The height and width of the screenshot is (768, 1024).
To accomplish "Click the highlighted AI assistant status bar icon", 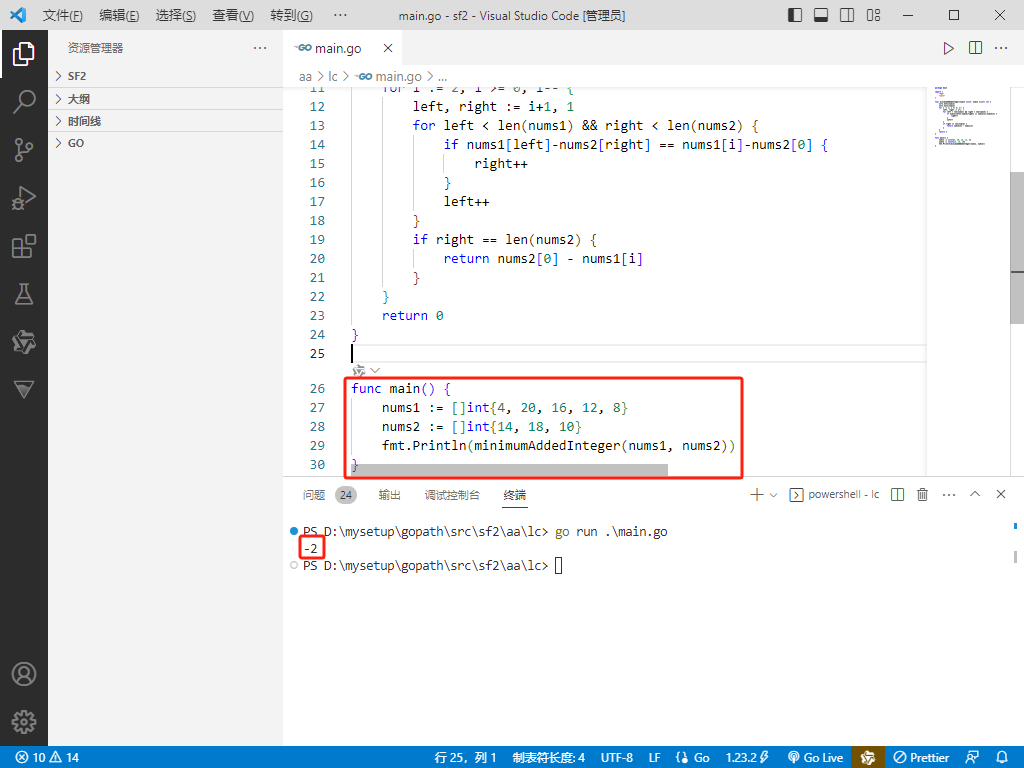I will [868, 758].
